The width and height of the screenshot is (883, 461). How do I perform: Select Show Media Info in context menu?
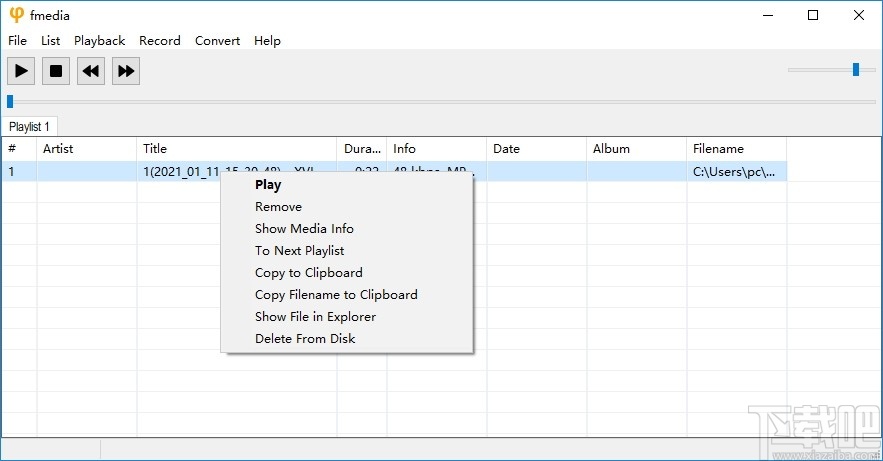(304, 229)
